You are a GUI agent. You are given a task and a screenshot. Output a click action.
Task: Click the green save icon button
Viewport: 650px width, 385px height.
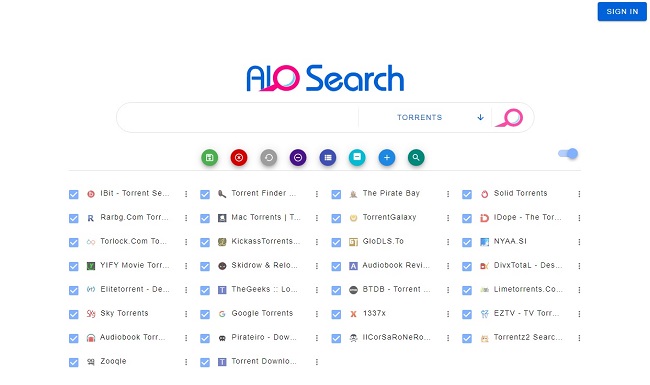[x=209, y=157]
